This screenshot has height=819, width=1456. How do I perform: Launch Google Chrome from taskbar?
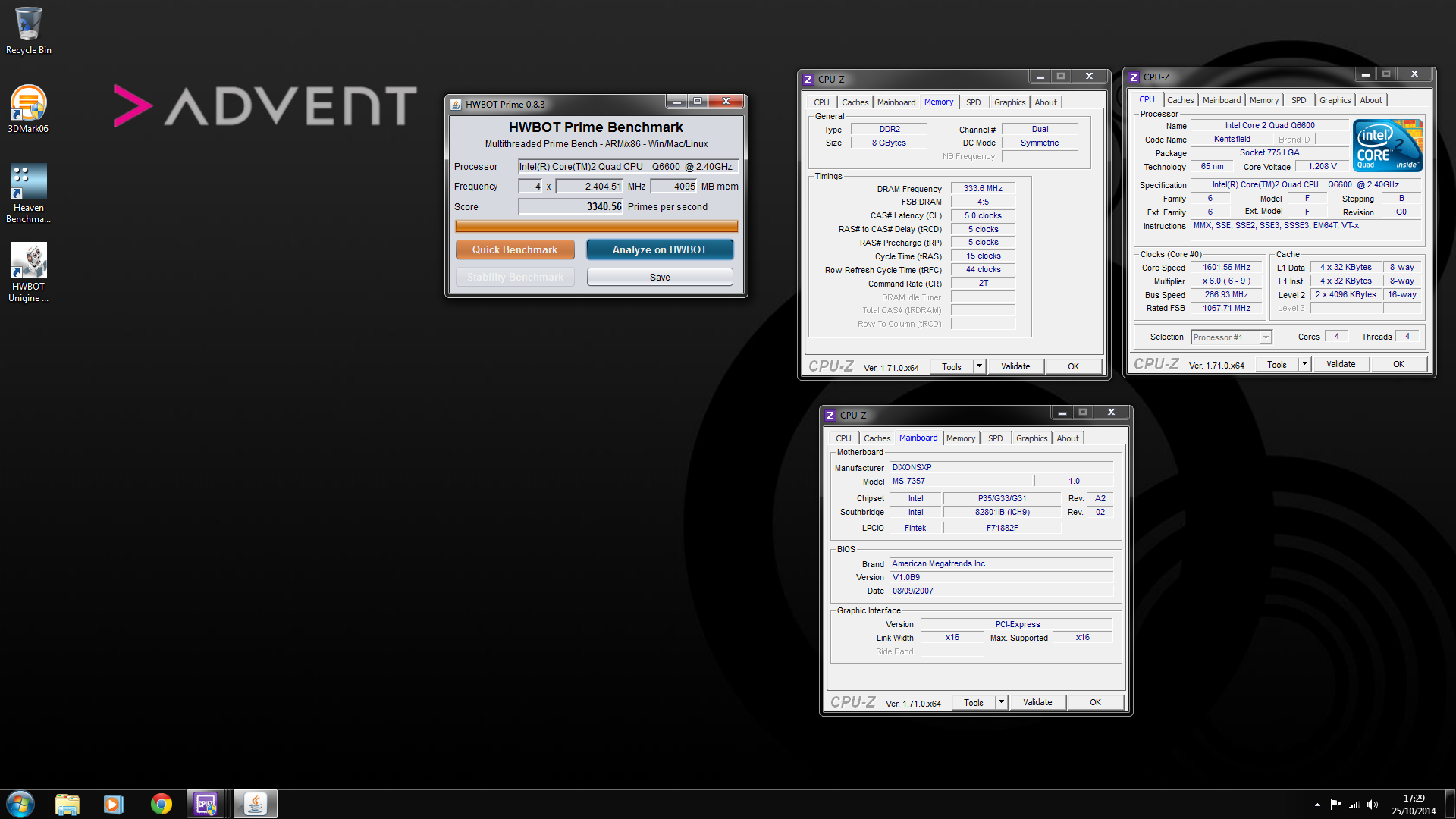(161, 804)
